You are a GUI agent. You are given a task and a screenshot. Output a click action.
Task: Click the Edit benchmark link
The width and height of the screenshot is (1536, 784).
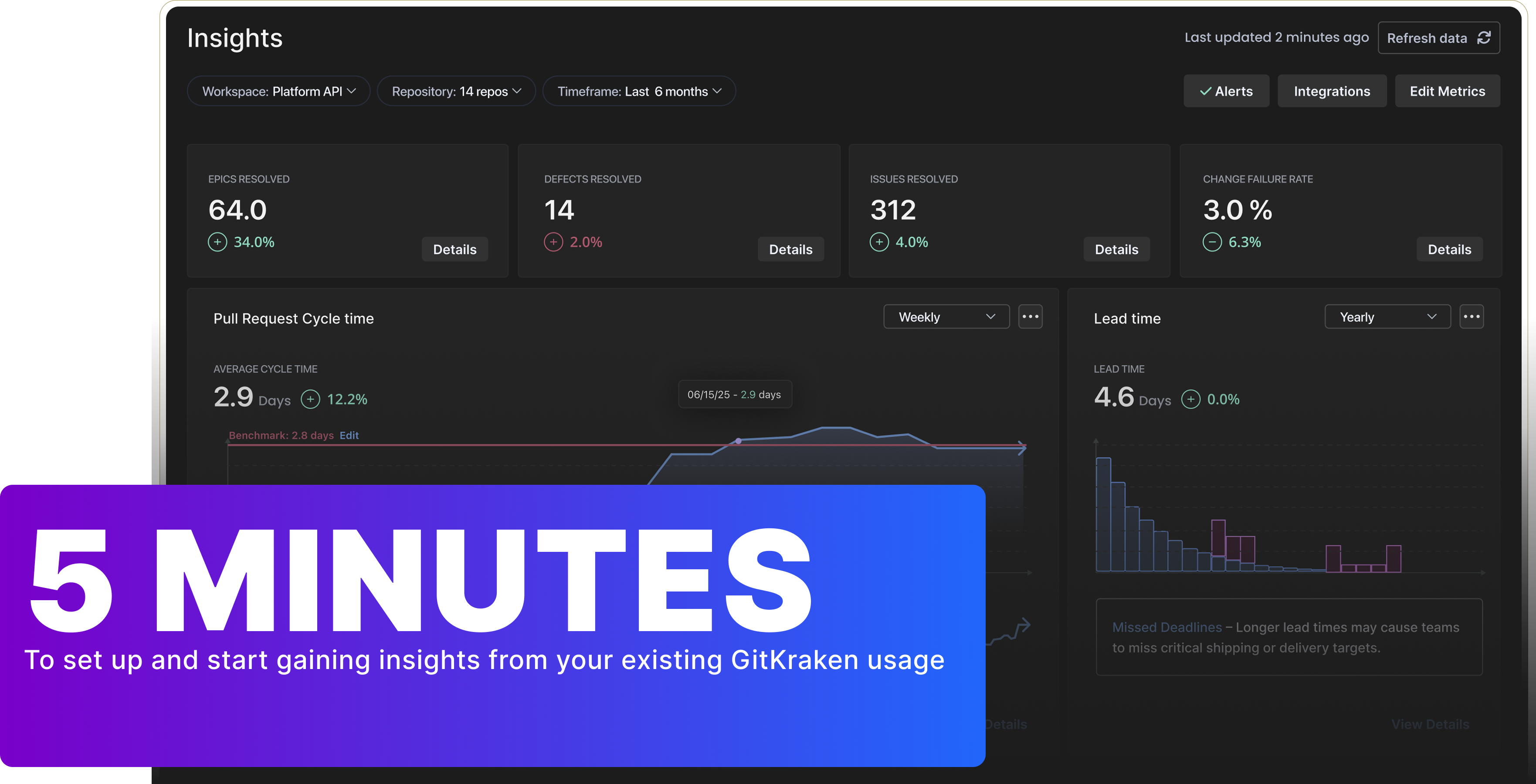pos(349,435)
